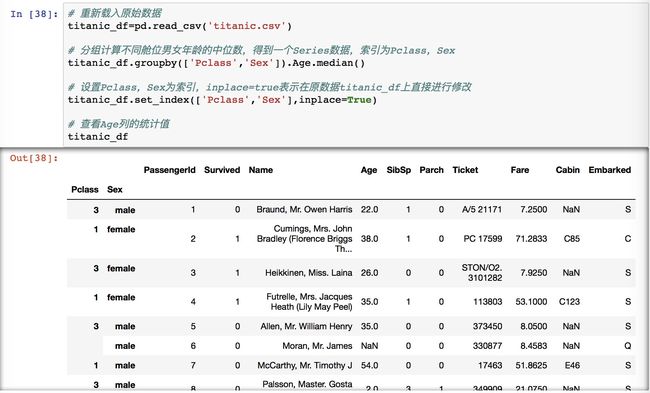
Task: Click the pd.read_csv('titanic.csv') code line
Action: point(180,26)
